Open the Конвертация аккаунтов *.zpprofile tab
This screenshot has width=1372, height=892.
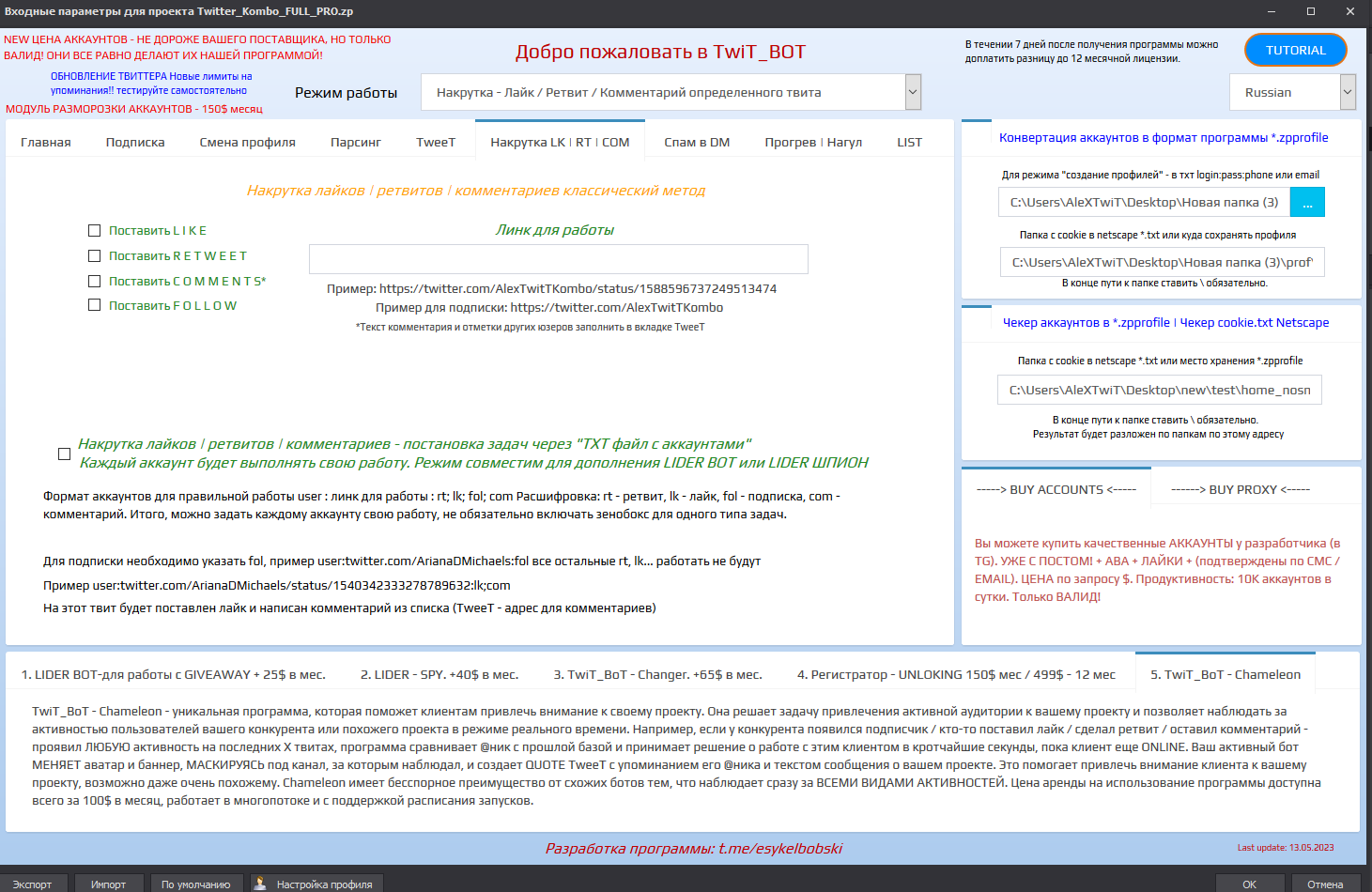coord(1164,137)
